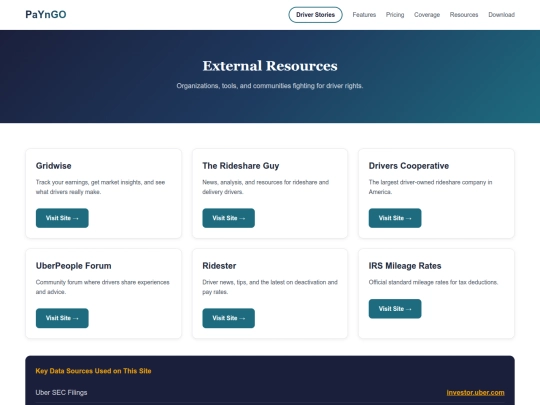Click the Drivers Cooperative heading
The image size is (540, 405).
pos(409,166)
